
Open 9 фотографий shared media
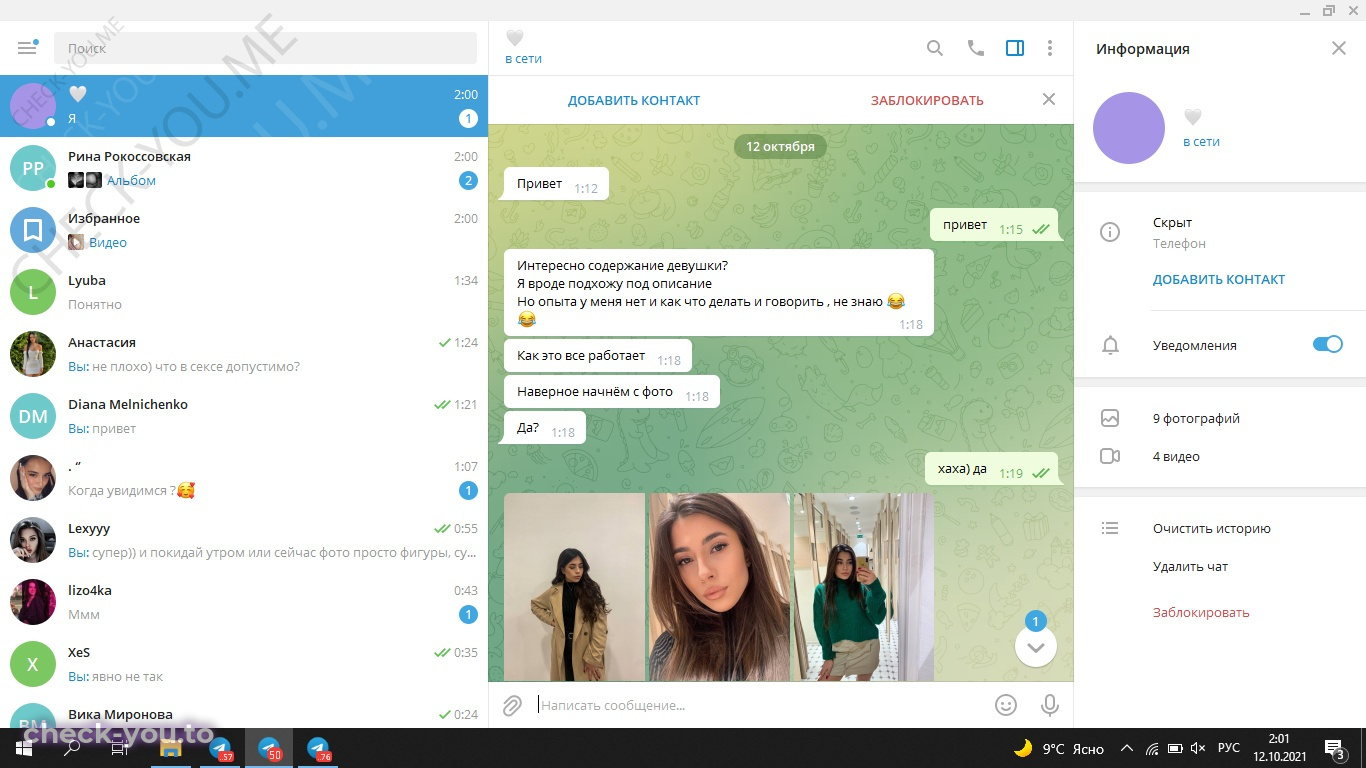[x=1196, y=418]
